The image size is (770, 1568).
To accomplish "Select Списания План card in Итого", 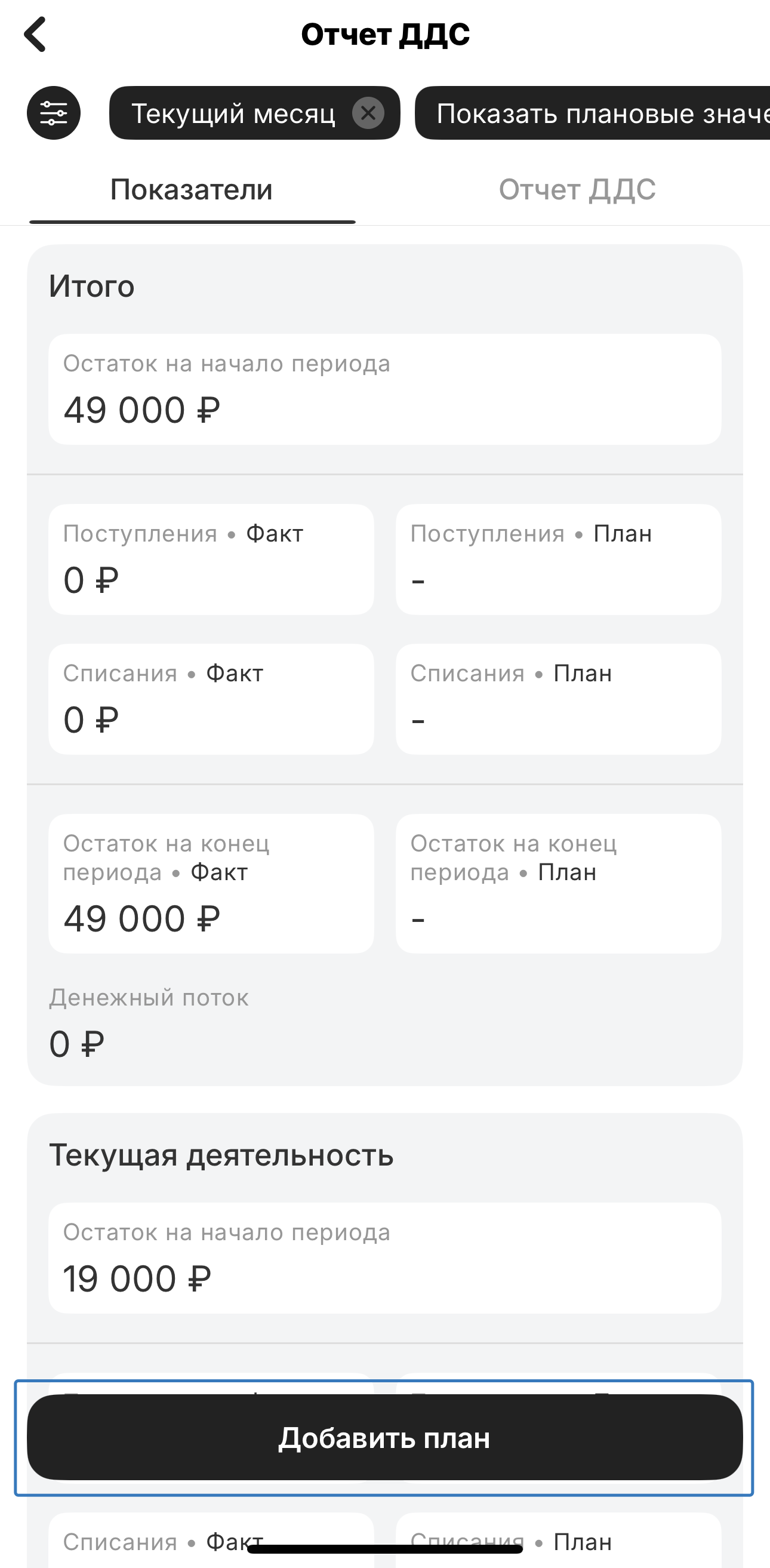I will (558, 699).
